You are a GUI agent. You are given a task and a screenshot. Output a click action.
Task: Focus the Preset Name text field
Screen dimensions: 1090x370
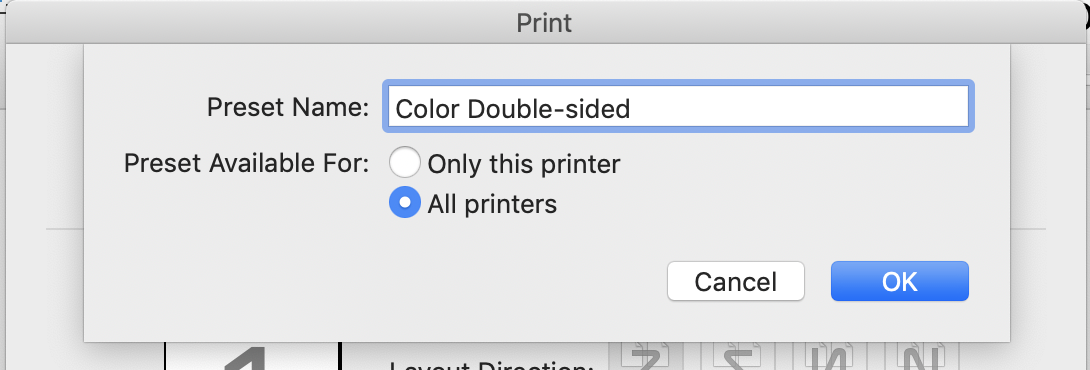[678, 106]
